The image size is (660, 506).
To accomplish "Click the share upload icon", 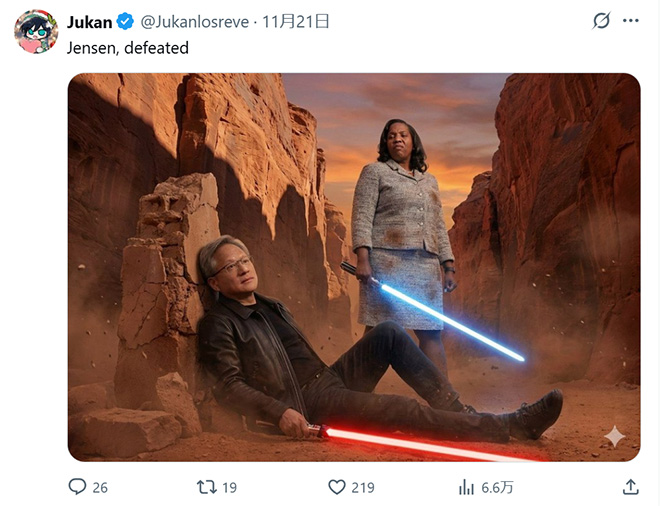I will click(x=630, y=487).
